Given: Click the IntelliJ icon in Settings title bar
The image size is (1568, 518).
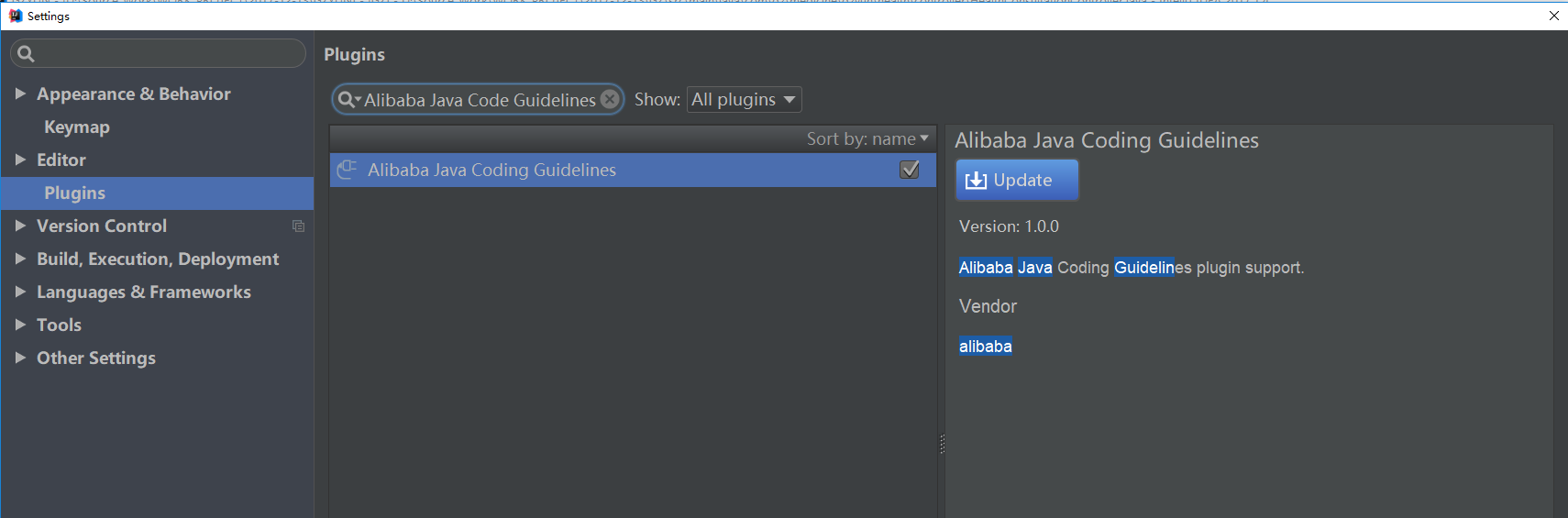Looking at the screenshot, I should pyautogui.click(x=15, y=16).
